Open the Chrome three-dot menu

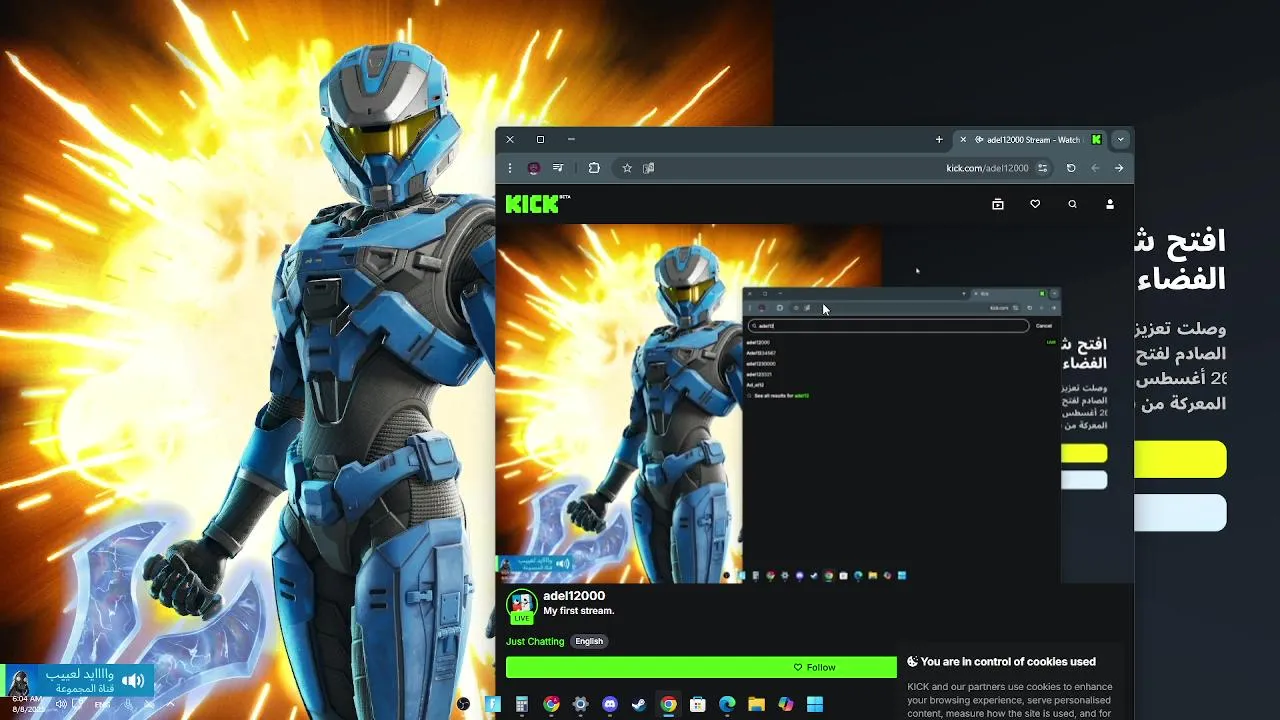(510, 168)
